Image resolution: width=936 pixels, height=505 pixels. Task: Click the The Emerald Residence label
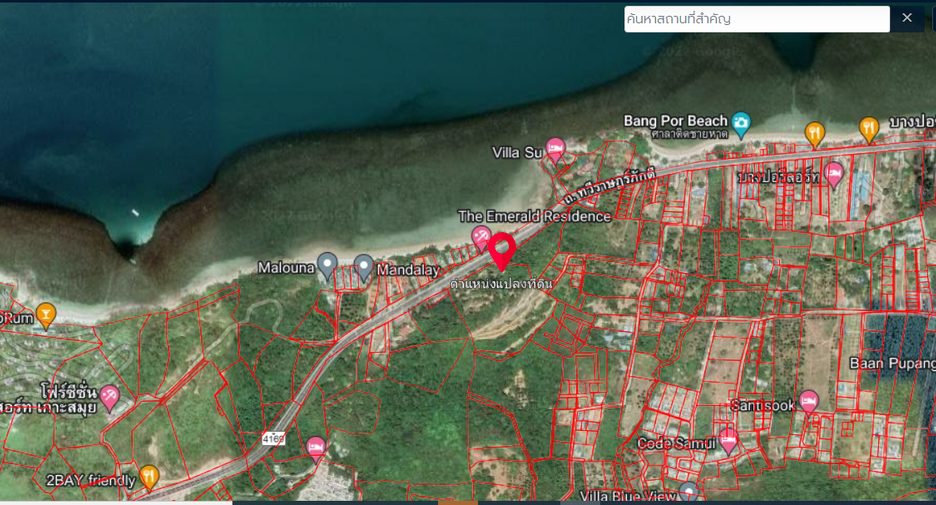pos(534,216)
